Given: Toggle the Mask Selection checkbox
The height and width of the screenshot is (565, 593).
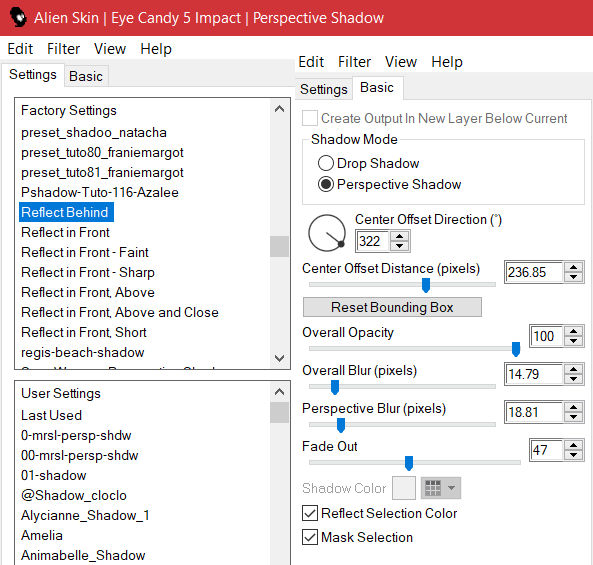Looking at the screenshot, I should click(310, 537).
